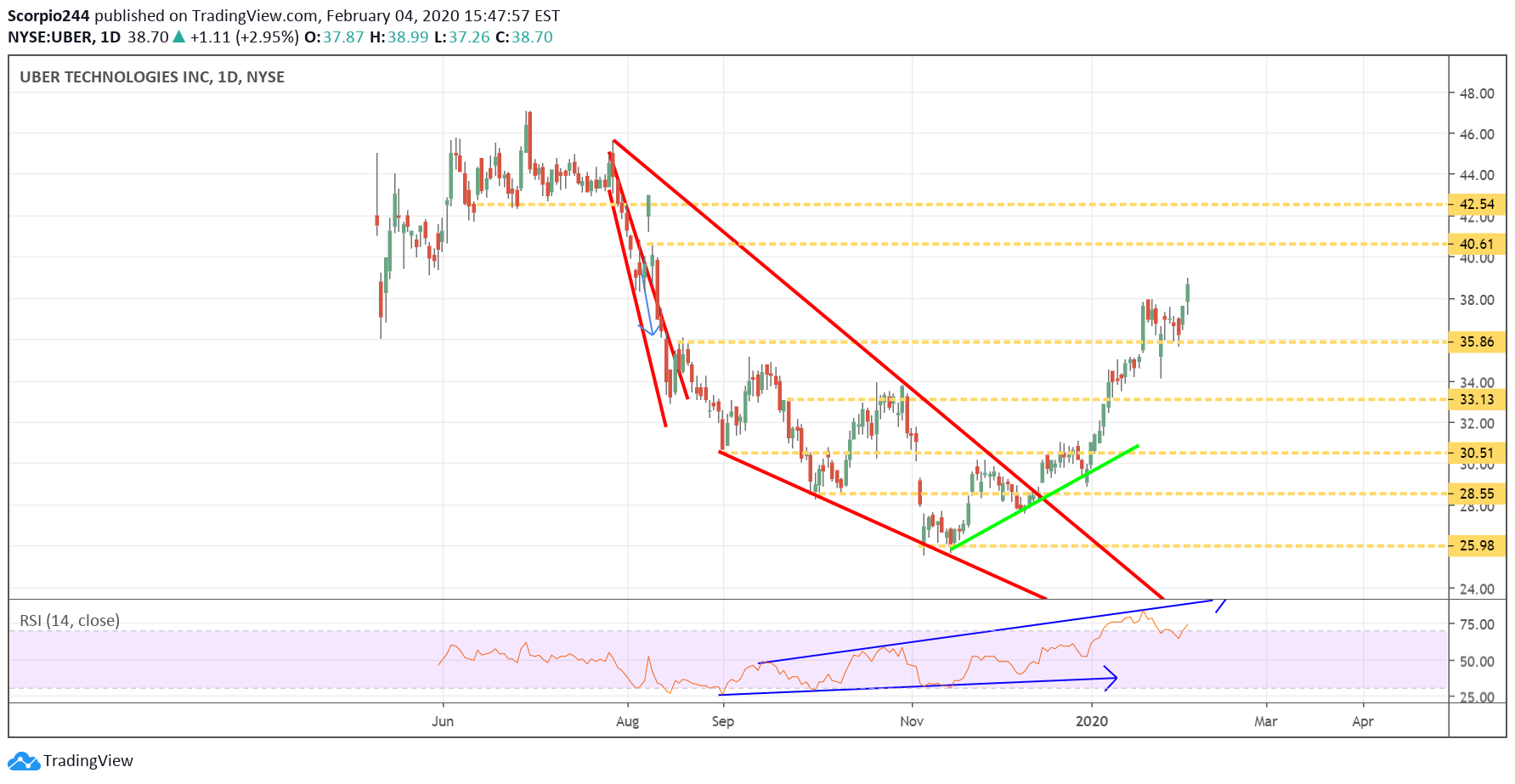Click the 48.00 price axis tick
The height and width of the screenshot is (784, 1515).
pos(1477,93)
